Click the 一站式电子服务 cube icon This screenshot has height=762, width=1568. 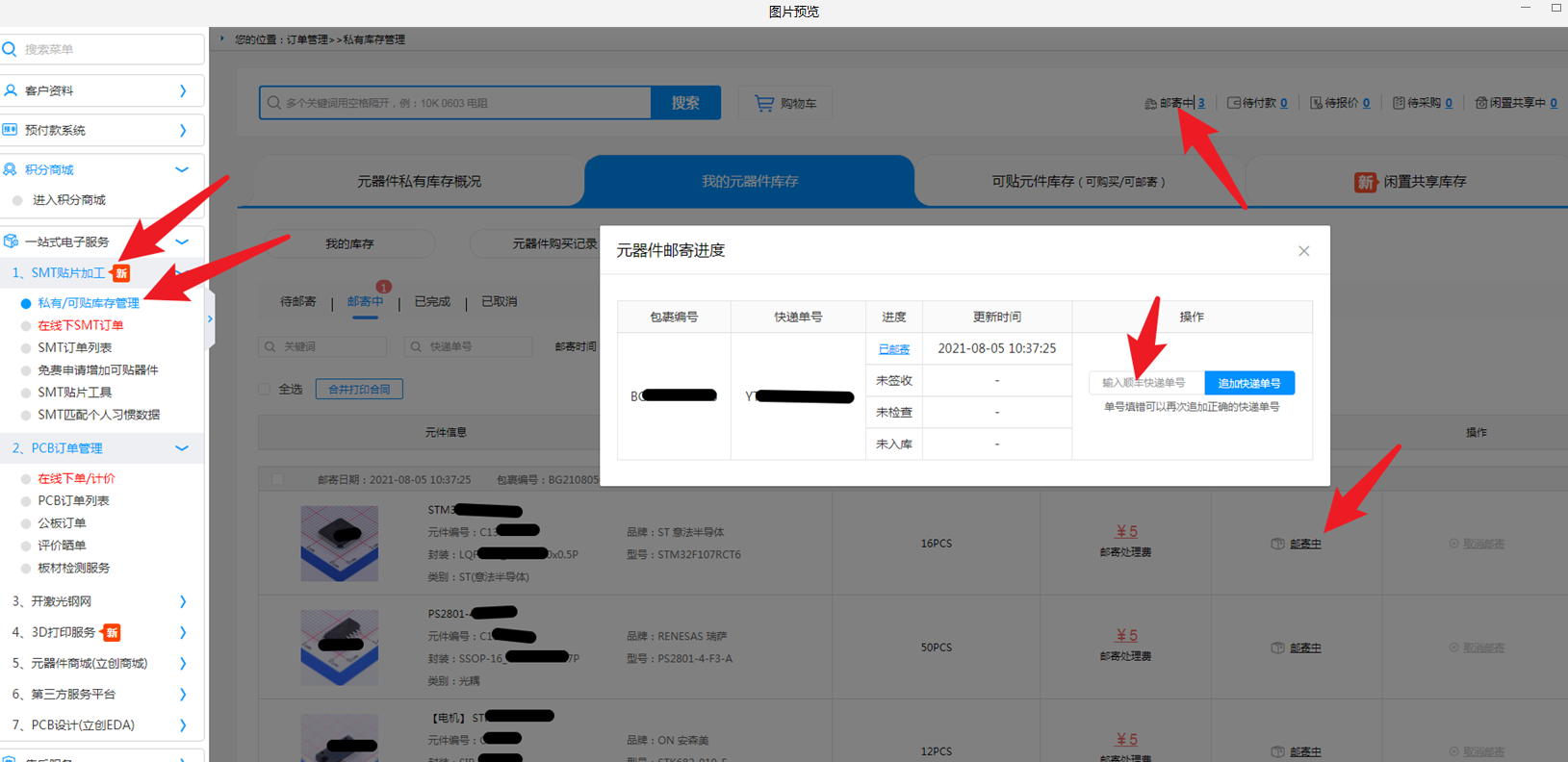11,241
